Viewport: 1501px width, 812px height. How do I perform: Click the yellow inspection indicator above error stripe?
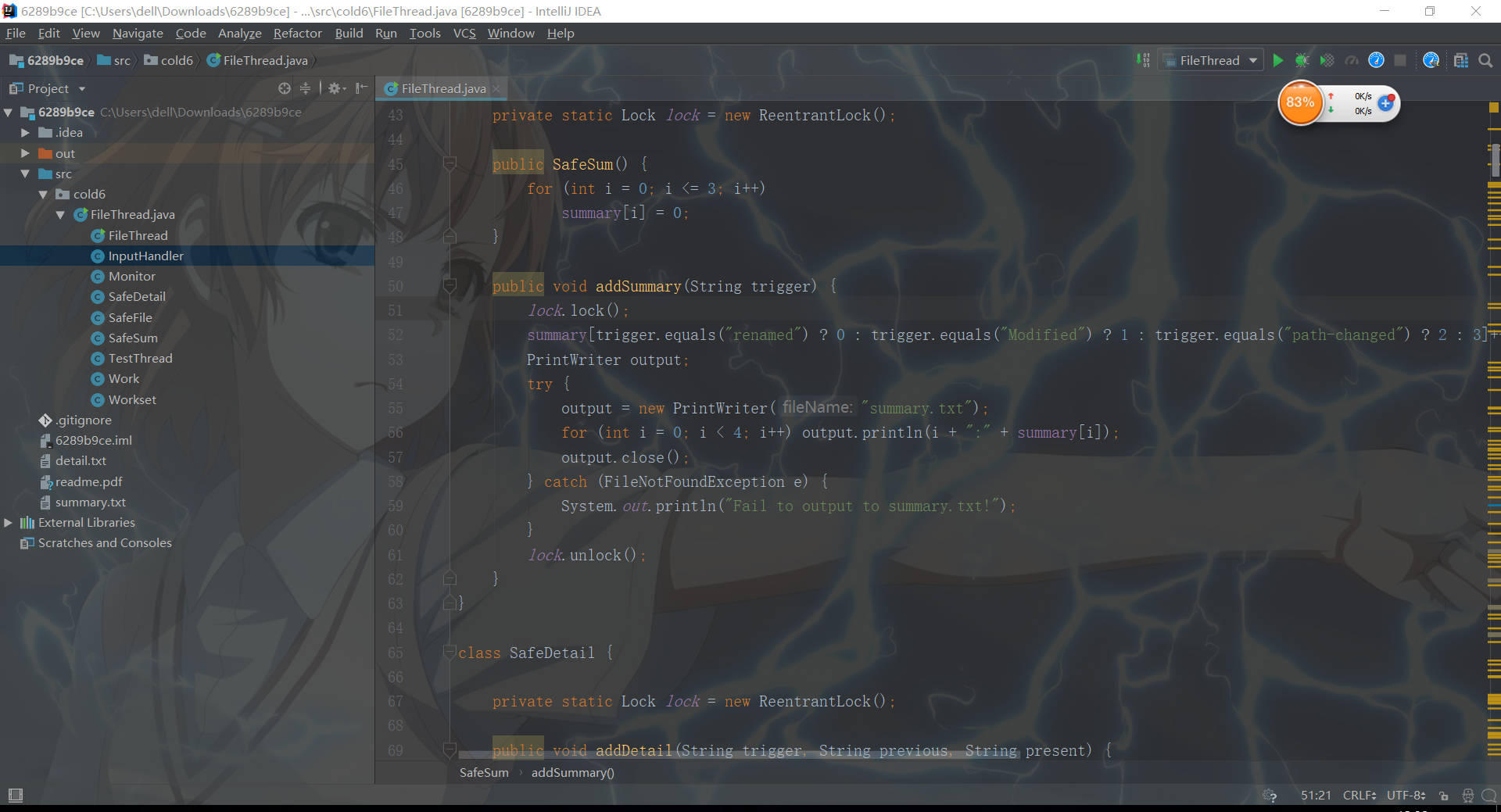click(1494, 107)
